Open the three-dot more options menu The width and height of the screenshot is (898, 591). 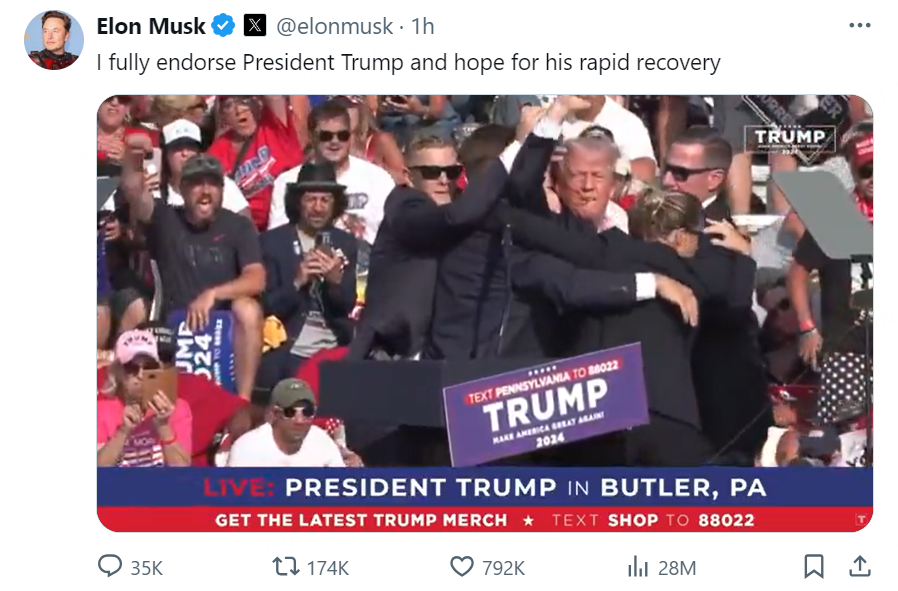coord(860,25)
